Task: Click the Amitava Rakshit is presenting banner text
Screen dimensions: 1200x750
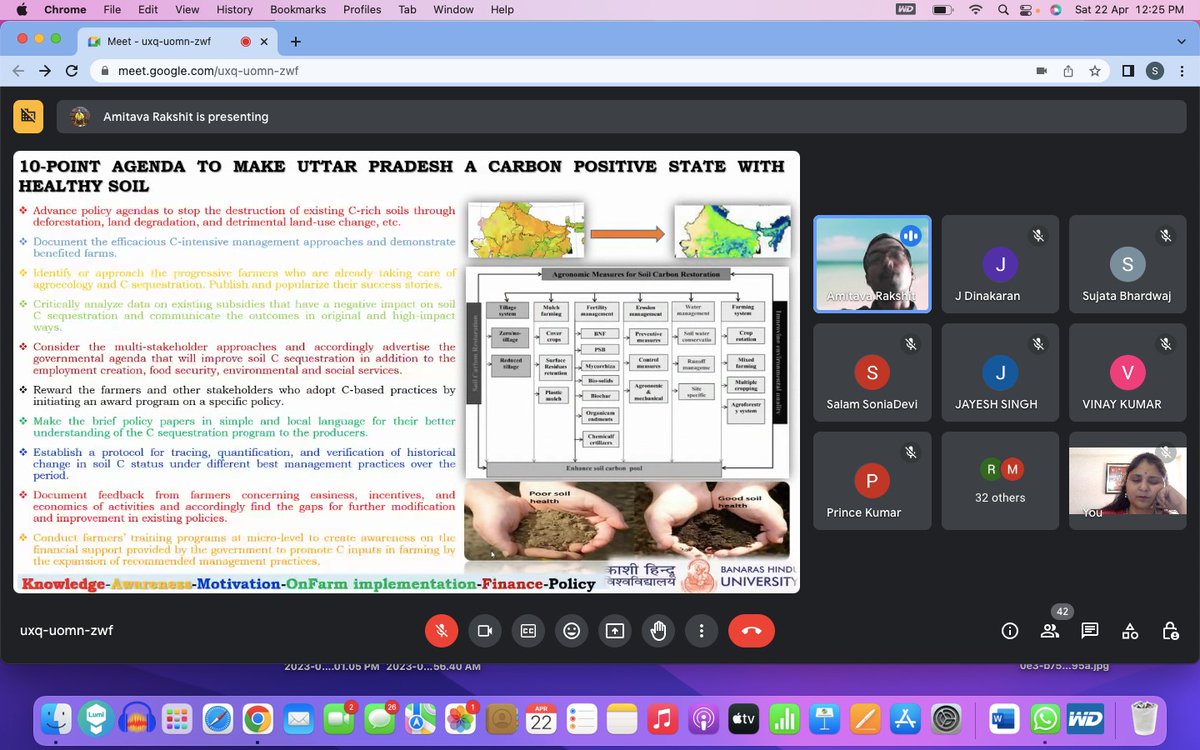Action: click(186, 117)
